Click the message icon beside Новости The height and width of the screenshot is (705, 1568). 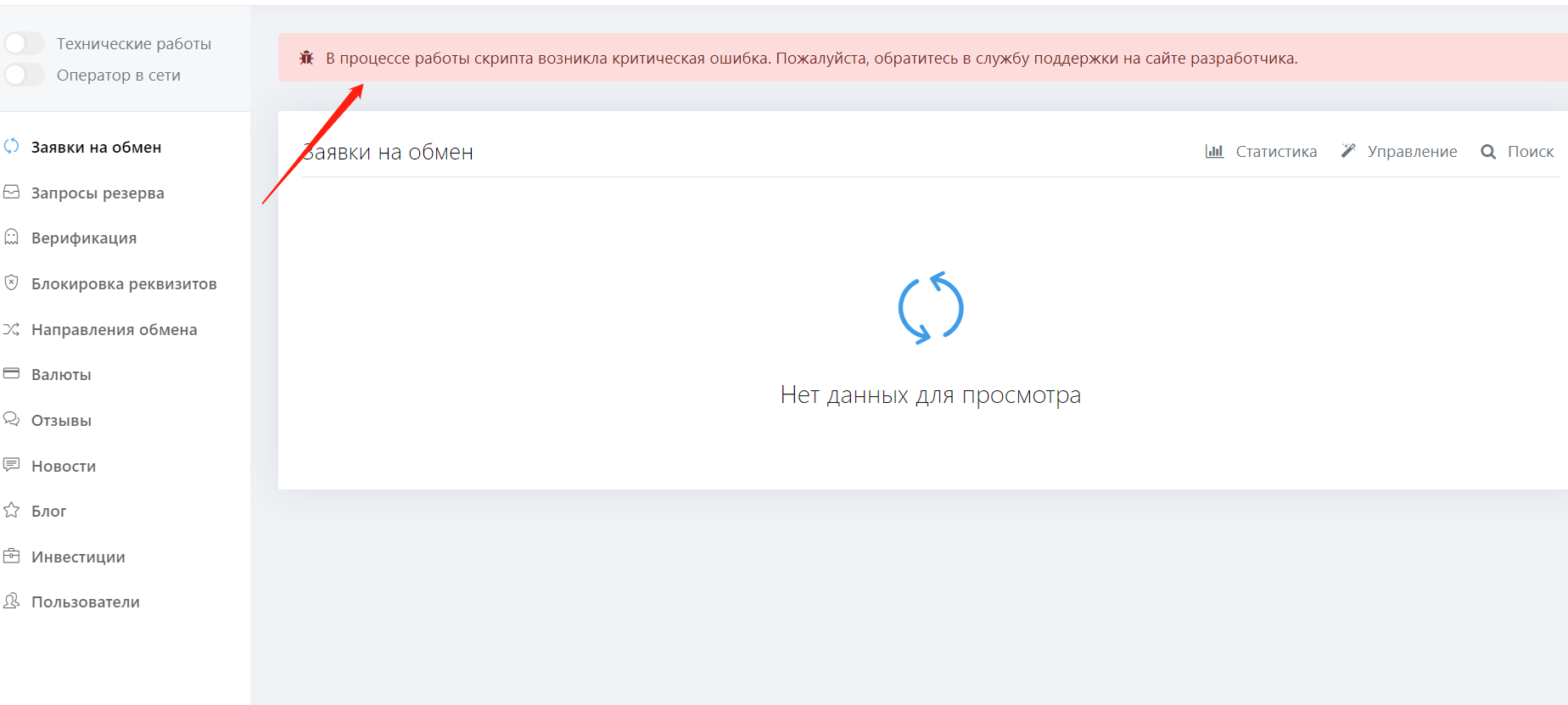pos(11,465)
